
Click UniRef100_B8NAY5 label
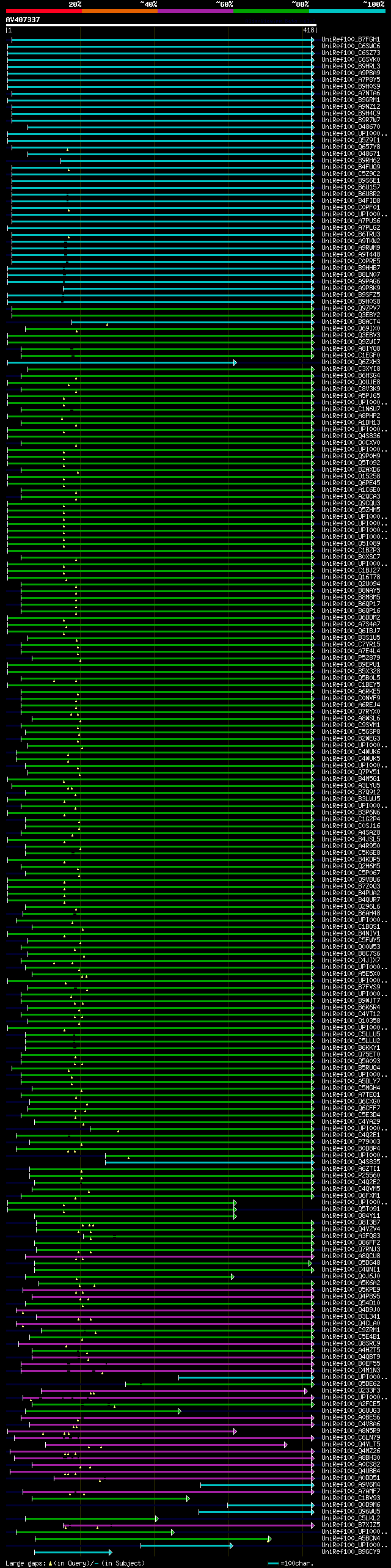click(x=351, y=591)
